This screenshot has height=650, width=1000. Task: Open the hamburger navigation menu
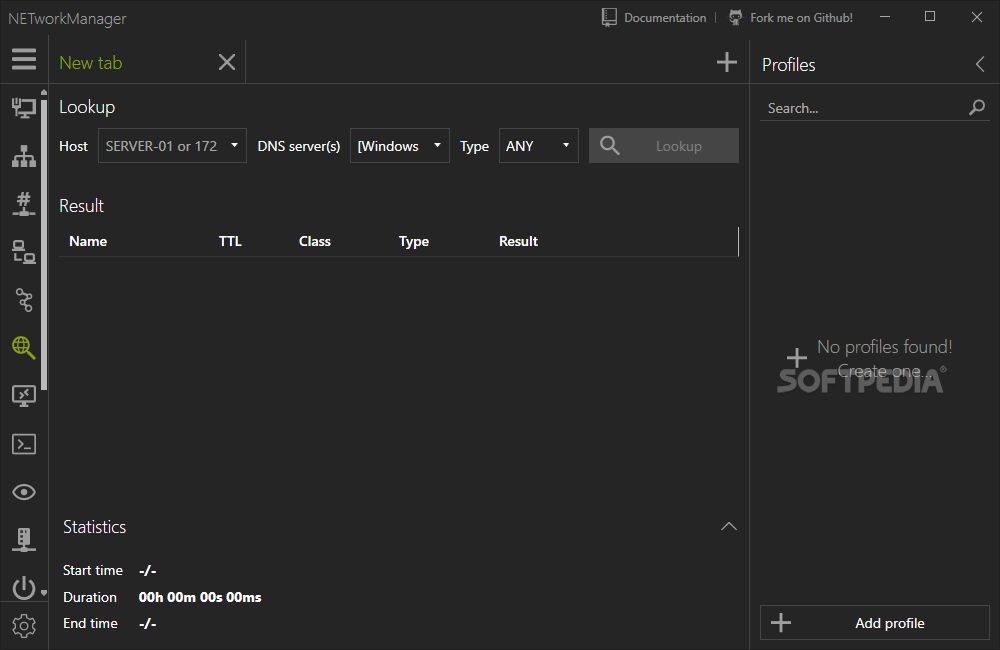[x=24, y=59]
